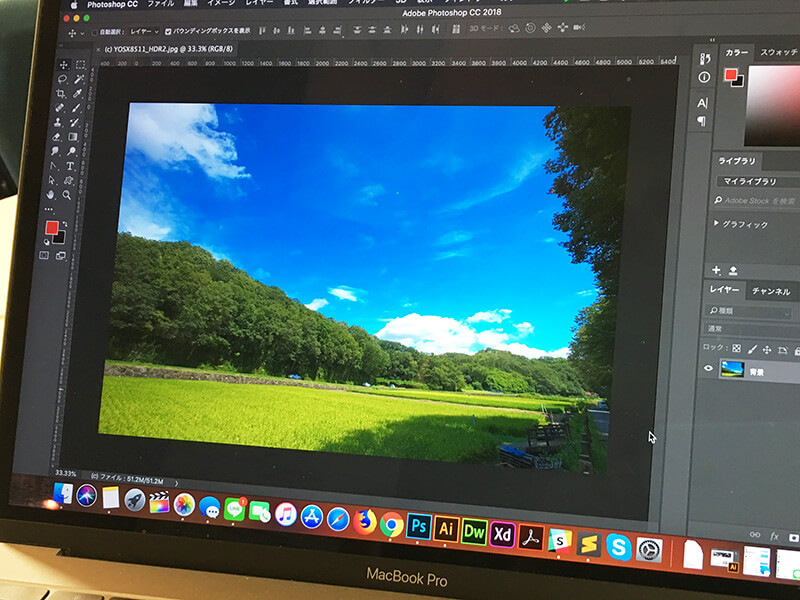Select the Magic Wand tool
The image size is (800, 600).
pyautogui.click(x=79, y=79)
